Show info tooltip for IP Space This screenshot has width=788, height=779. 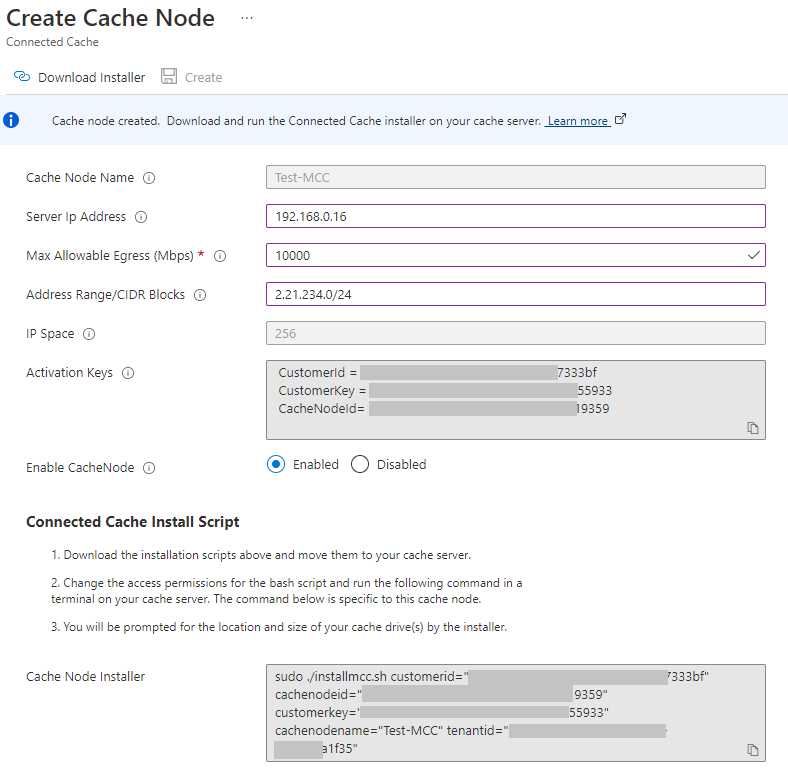(90, 334)
